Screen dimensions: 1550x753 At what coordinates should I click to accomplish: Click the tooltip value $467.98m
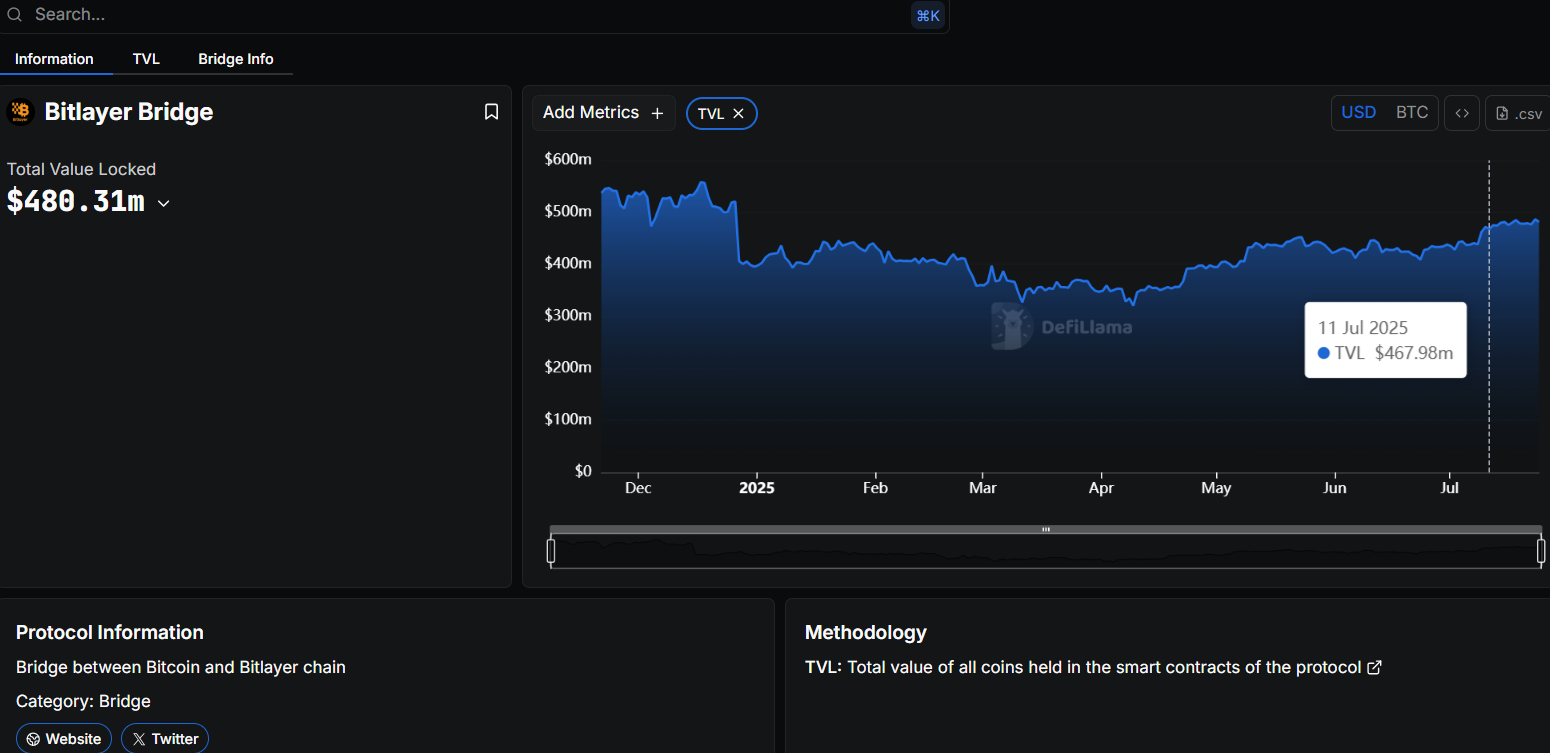coord(1414,353)
